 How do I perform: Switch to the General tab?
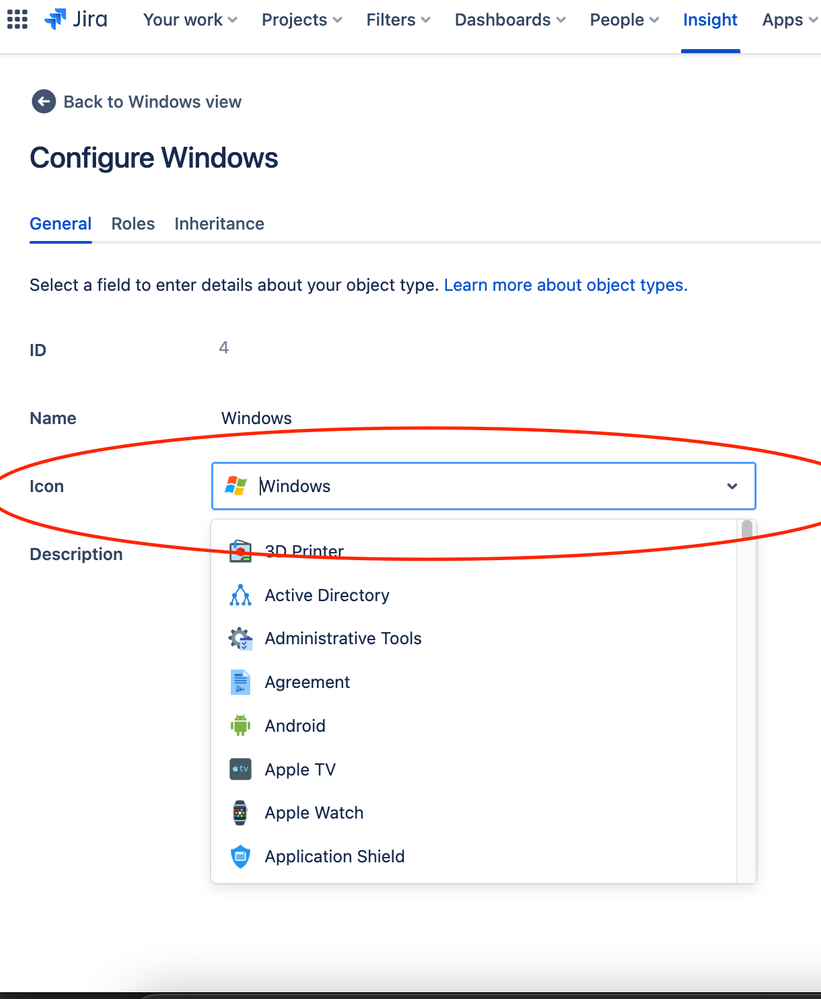(61, 224)
